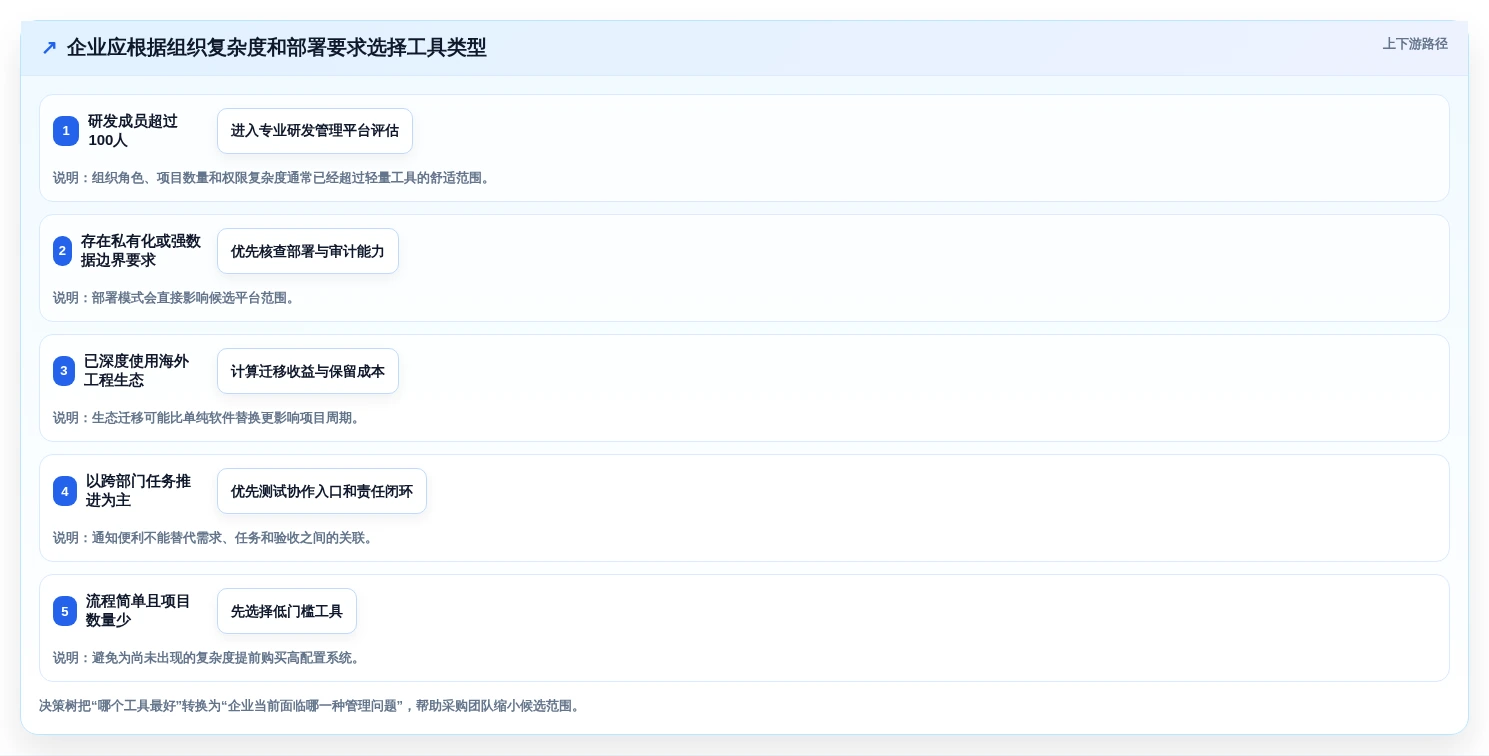Click the number 1 step badge
The height and width of the screenshot is (756, 1489).
click(65, 131)
